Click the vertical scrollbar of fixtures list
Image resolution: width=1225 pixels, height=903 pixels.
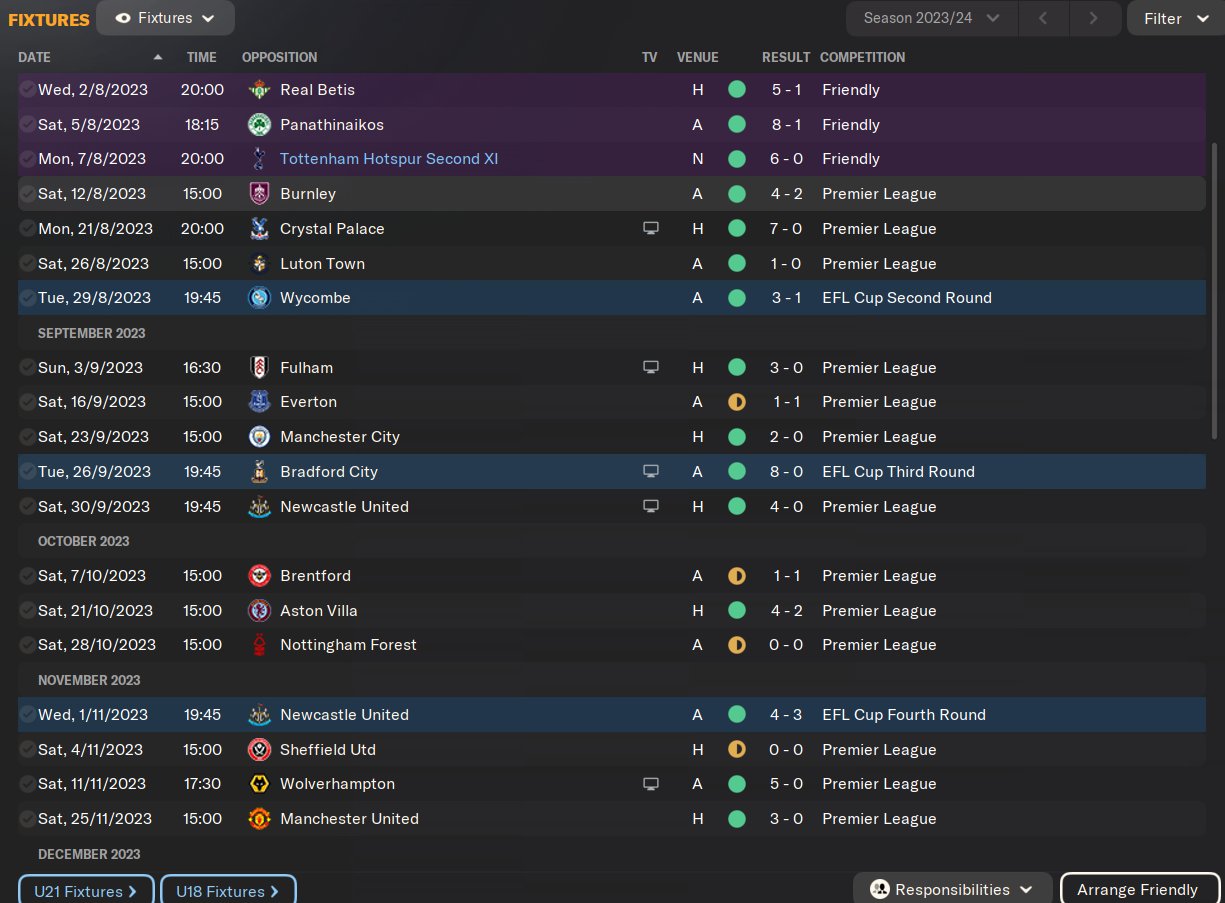(x=1215, y=290)
